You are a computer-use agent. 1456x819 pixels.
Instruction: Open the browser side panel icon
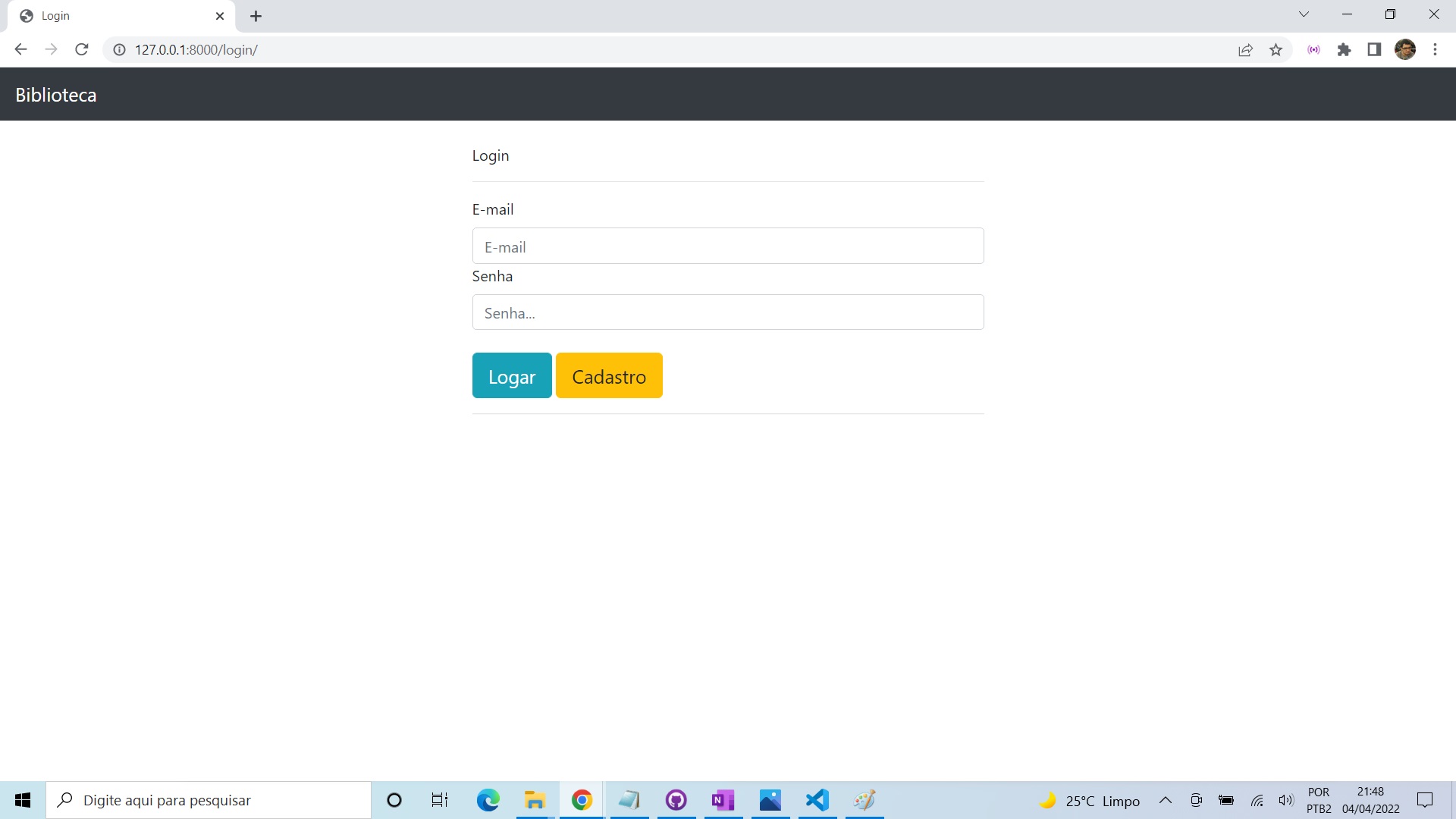1374,49
